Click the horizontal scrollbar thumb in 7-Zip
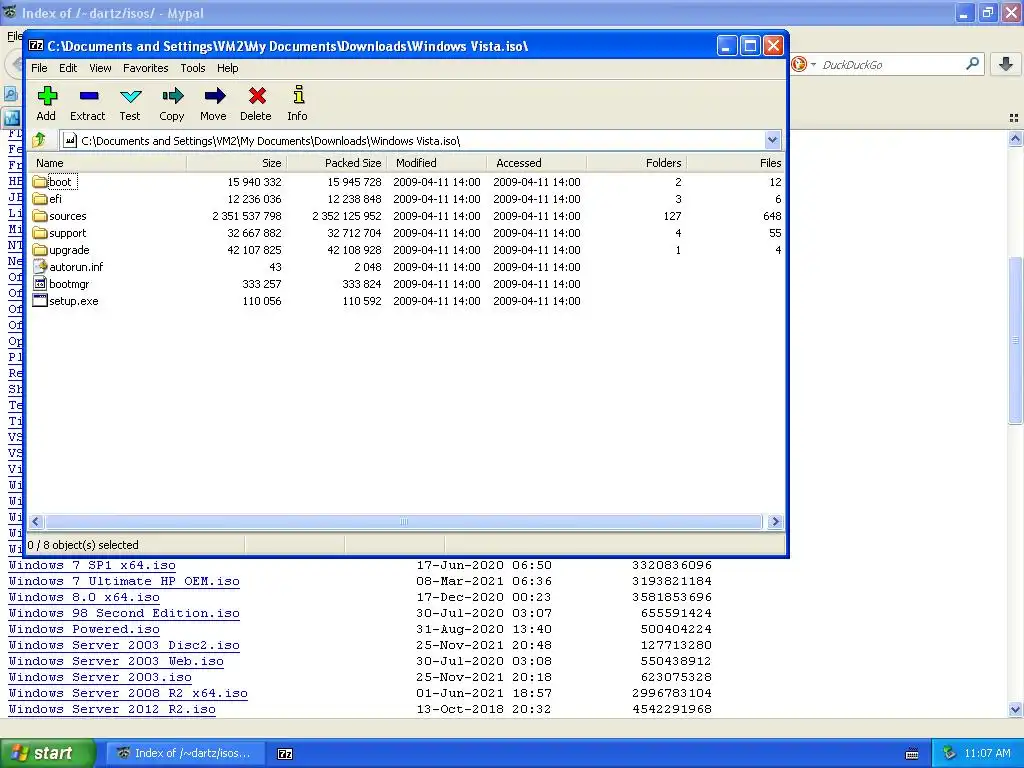 click(x=404, y=521)
